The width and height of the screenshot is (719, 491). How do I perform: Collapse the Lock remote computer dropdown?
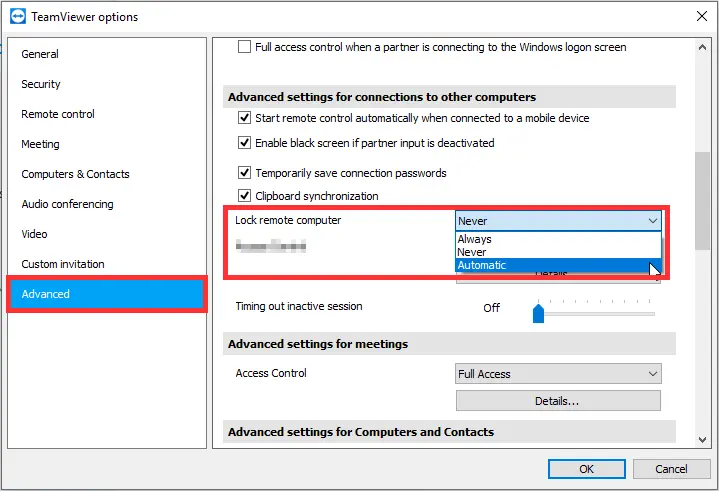559,221
